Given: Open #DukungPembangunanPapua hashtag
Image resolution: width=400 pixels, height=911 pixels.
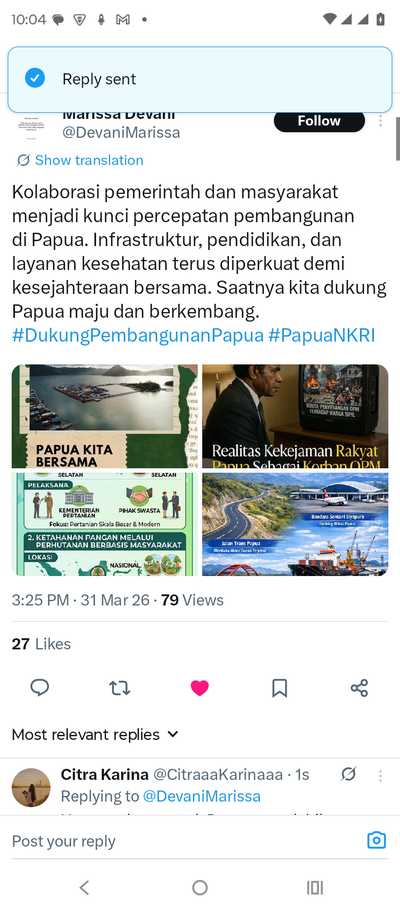Looking at the screenshot, I should (137, 336).
